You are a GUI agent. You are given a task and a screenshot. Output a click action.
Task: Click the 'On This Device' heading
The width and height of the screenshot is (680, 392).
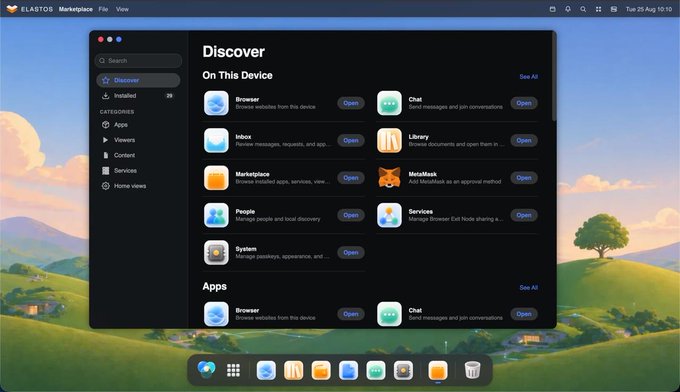coord(237,75)
